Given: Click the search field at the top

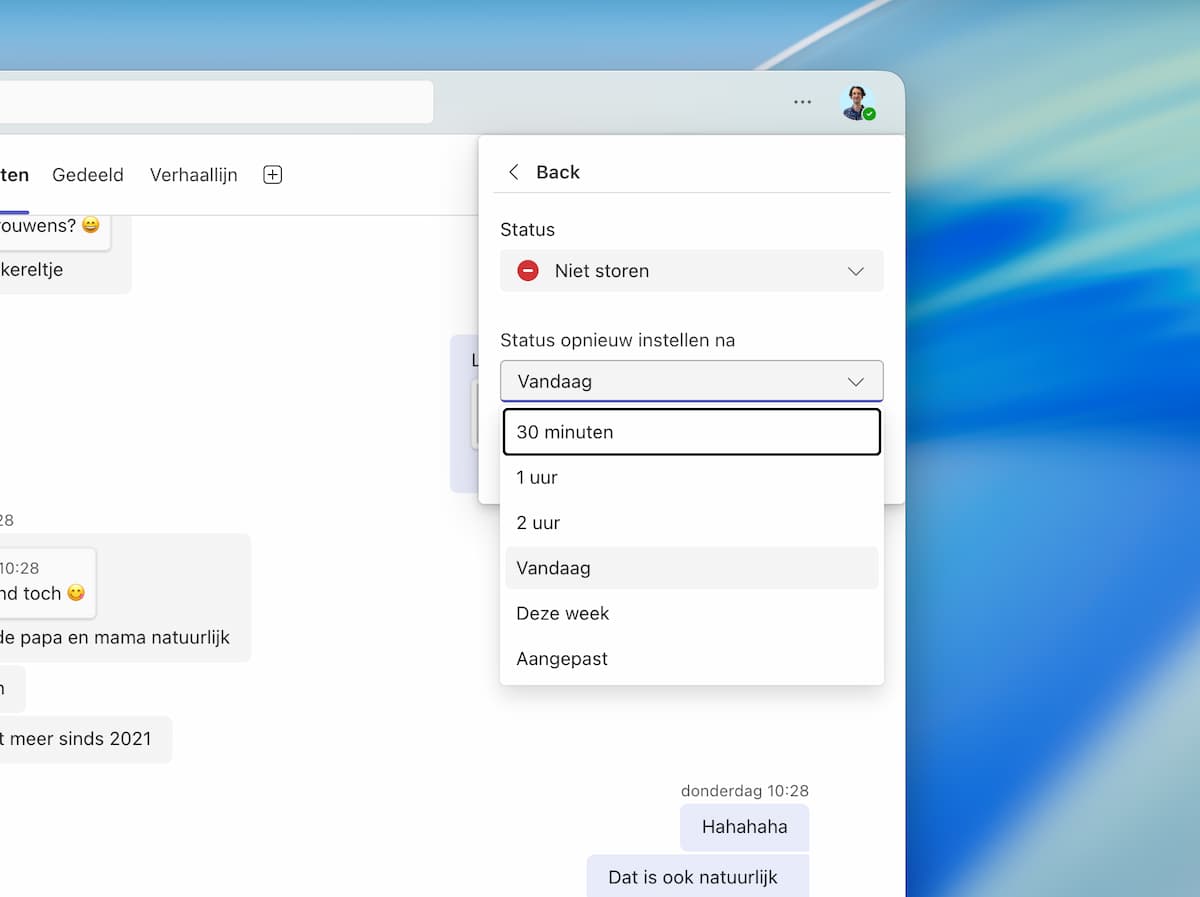Looking at the screenshot, I should coord(215,102).
